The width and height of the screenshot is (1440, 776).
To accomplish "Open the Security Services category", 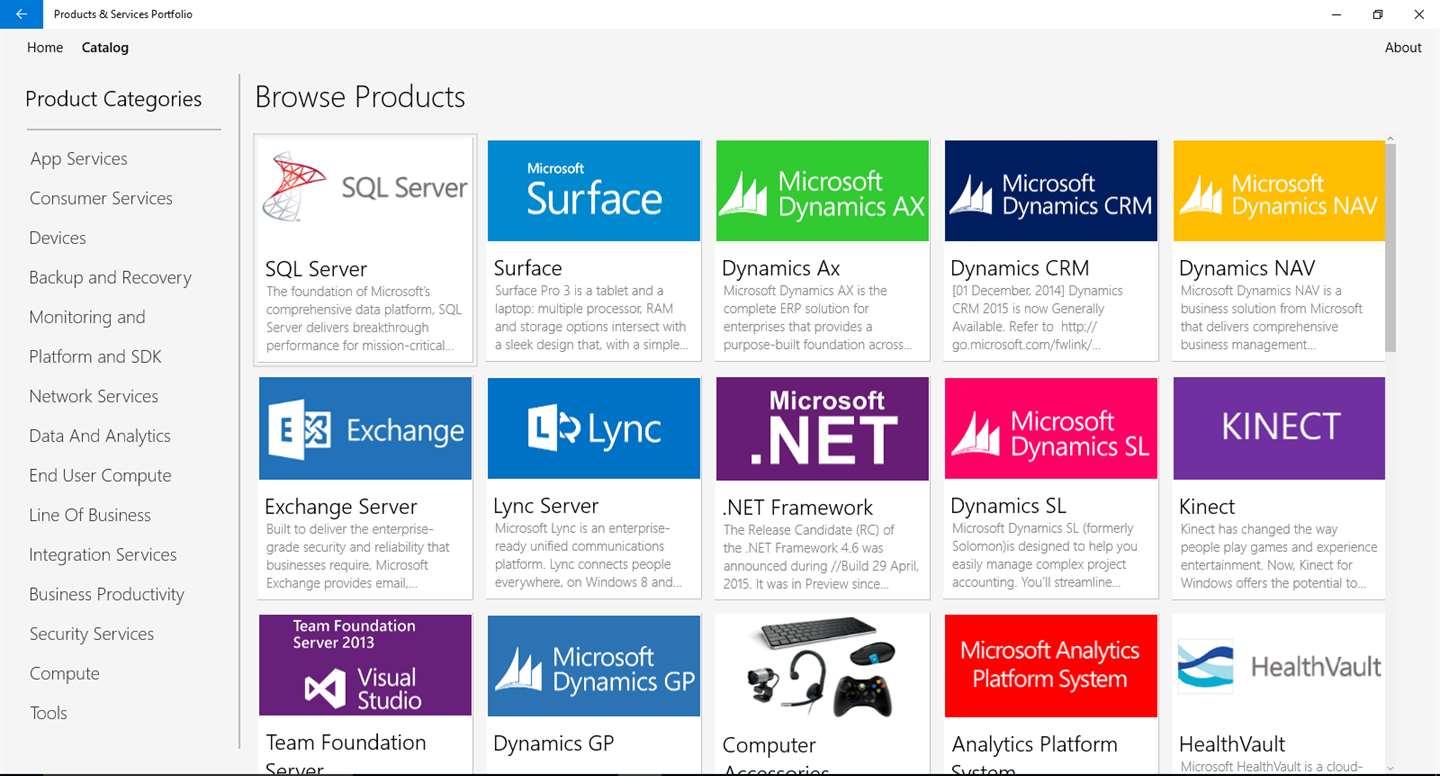I will [92, 634].
